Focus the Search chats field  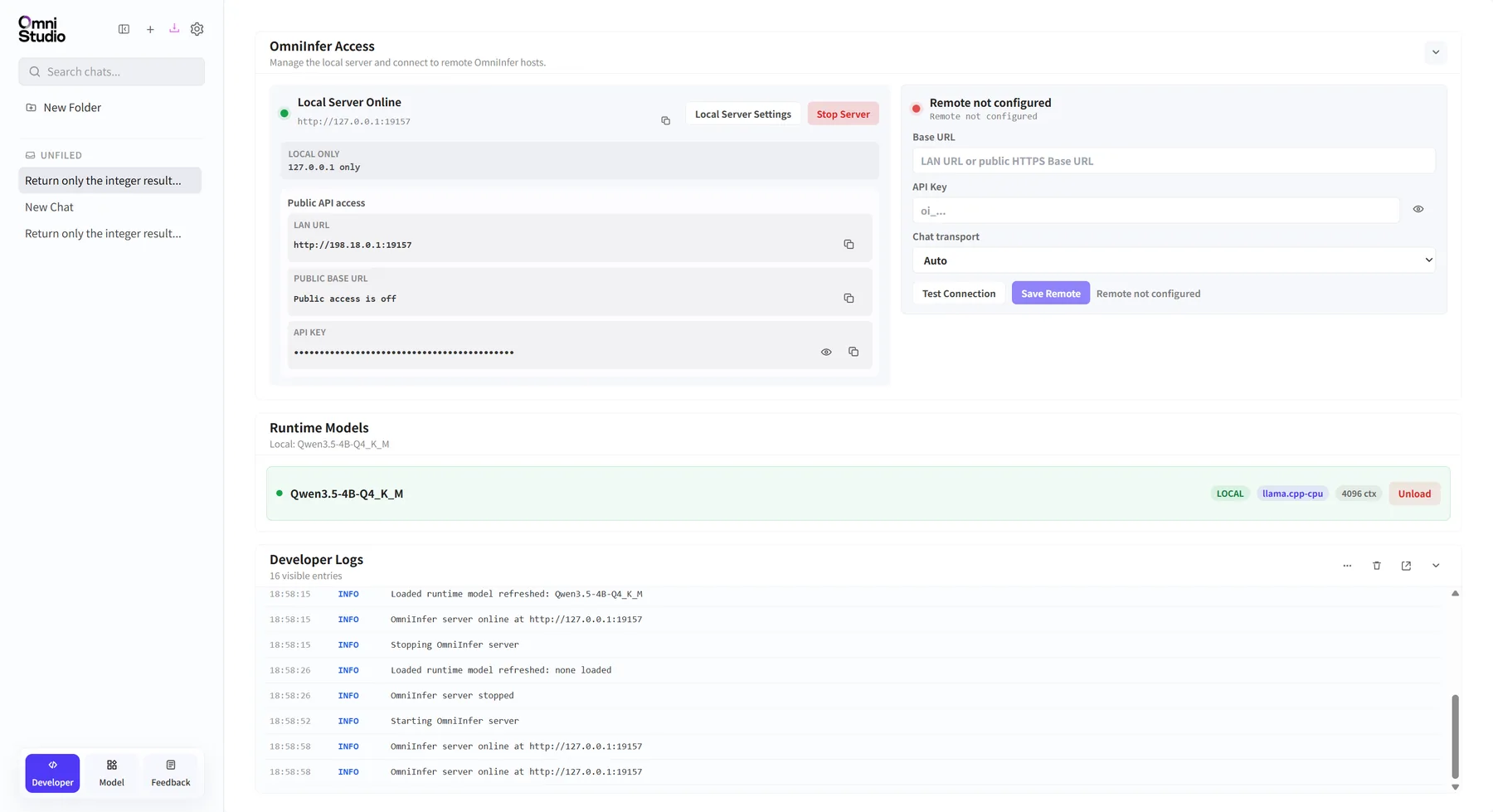click(x=112, y=72)
